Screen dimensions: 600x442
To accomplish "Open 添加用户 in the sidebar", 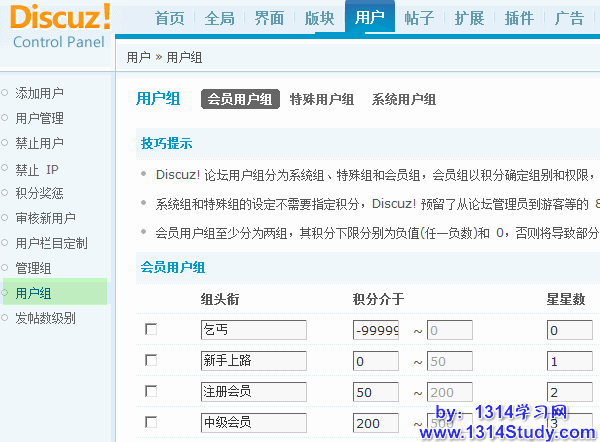I will [x=40, y=93].
